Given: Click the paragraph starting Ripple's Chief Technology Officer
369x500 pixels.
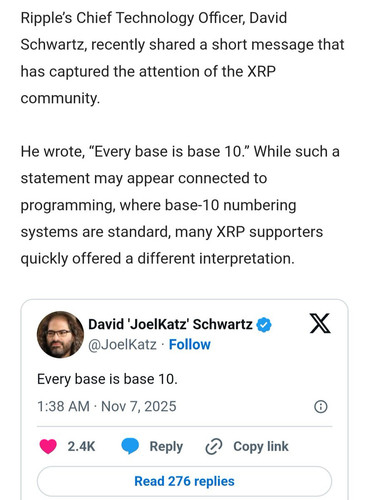Looking at the screenshot, I should [182, 58].
